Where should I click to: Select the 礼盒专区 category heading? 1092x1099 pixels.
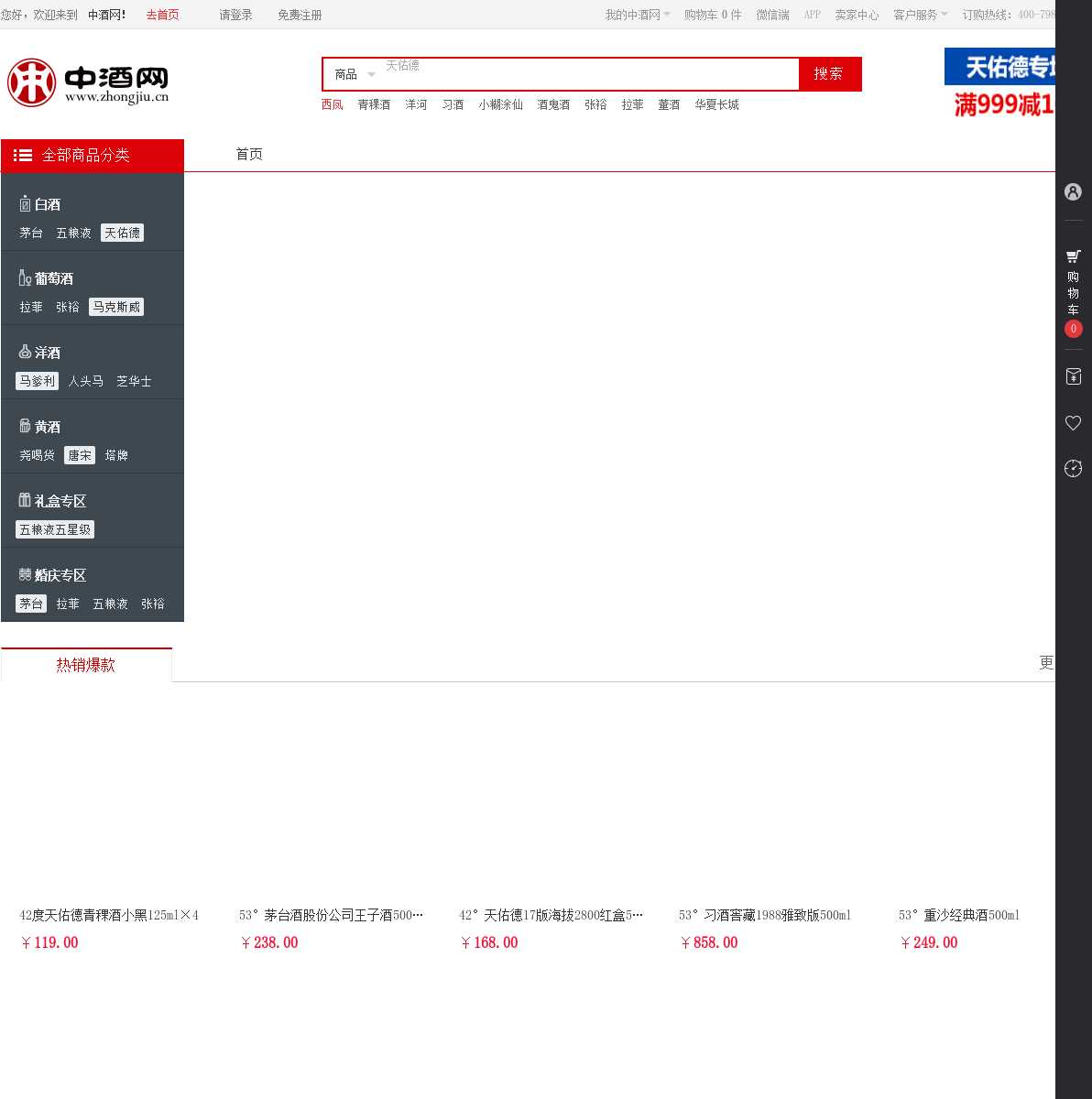[x=60, y=501]
